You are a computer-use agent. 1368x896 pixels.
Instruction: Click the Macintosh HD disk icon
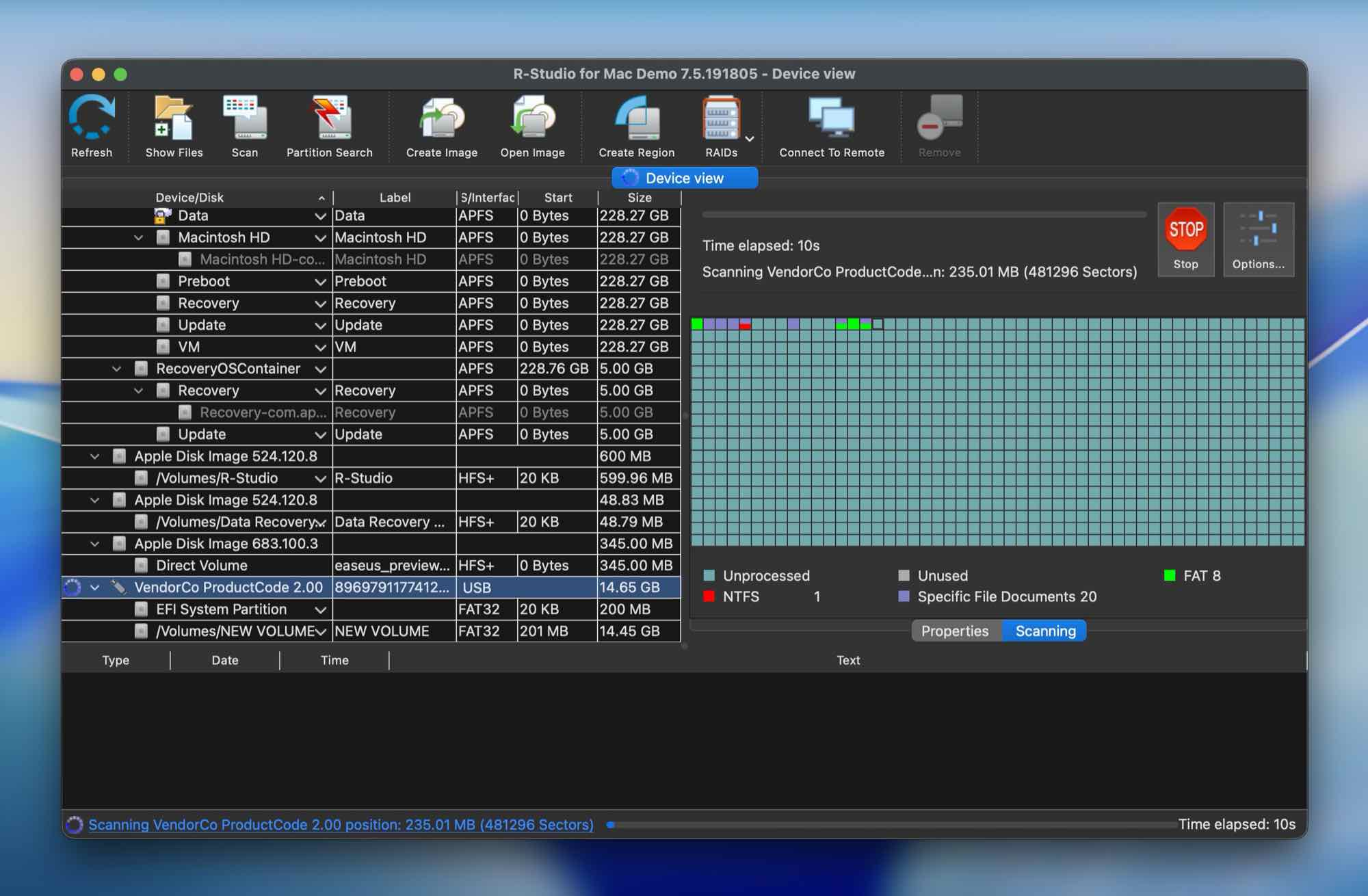[163, 237]
